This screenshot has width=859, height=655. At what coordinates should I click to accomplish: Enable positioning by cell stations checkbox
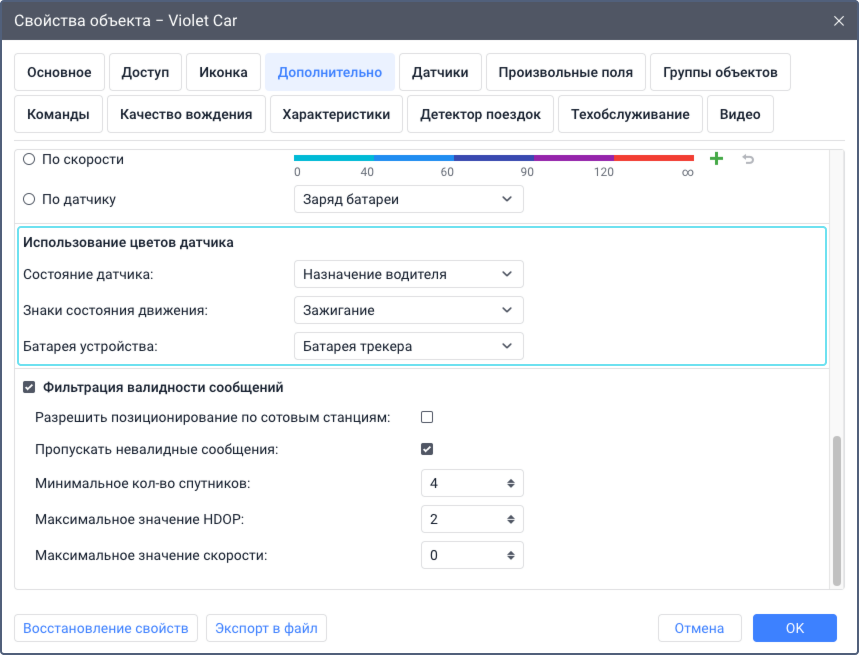pyautogui.click(x=427, y=417)
